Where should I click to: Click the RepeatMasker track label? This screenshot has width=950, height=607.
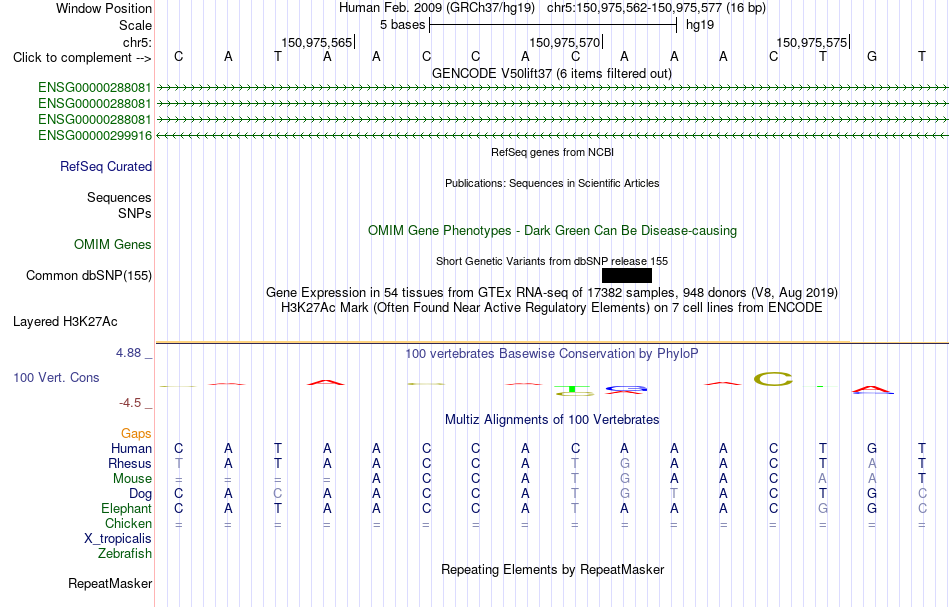click(x=110, y=583)
